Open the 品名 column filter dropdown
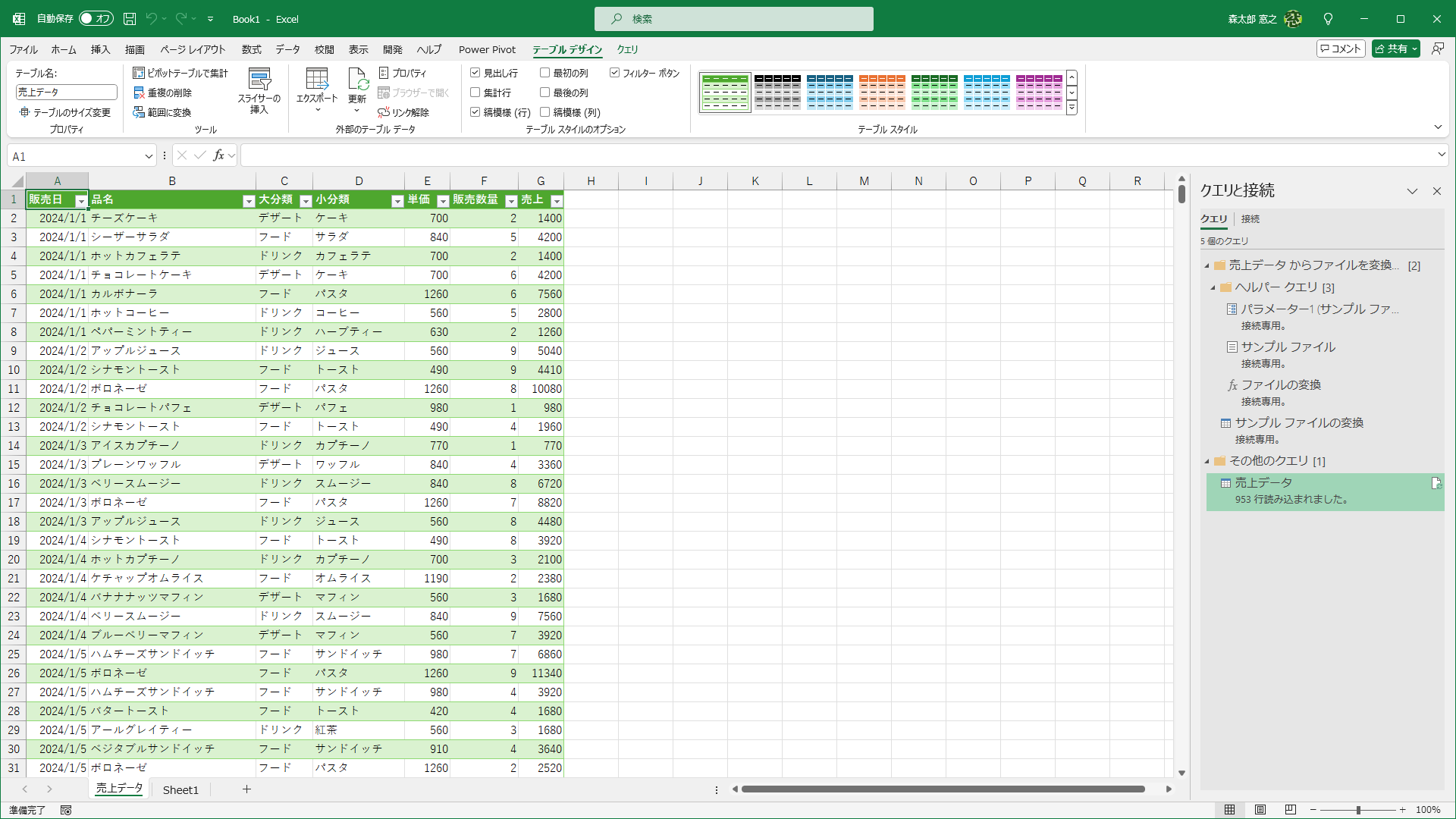This screenshot has width=1456, height=819. click(248, 201)
